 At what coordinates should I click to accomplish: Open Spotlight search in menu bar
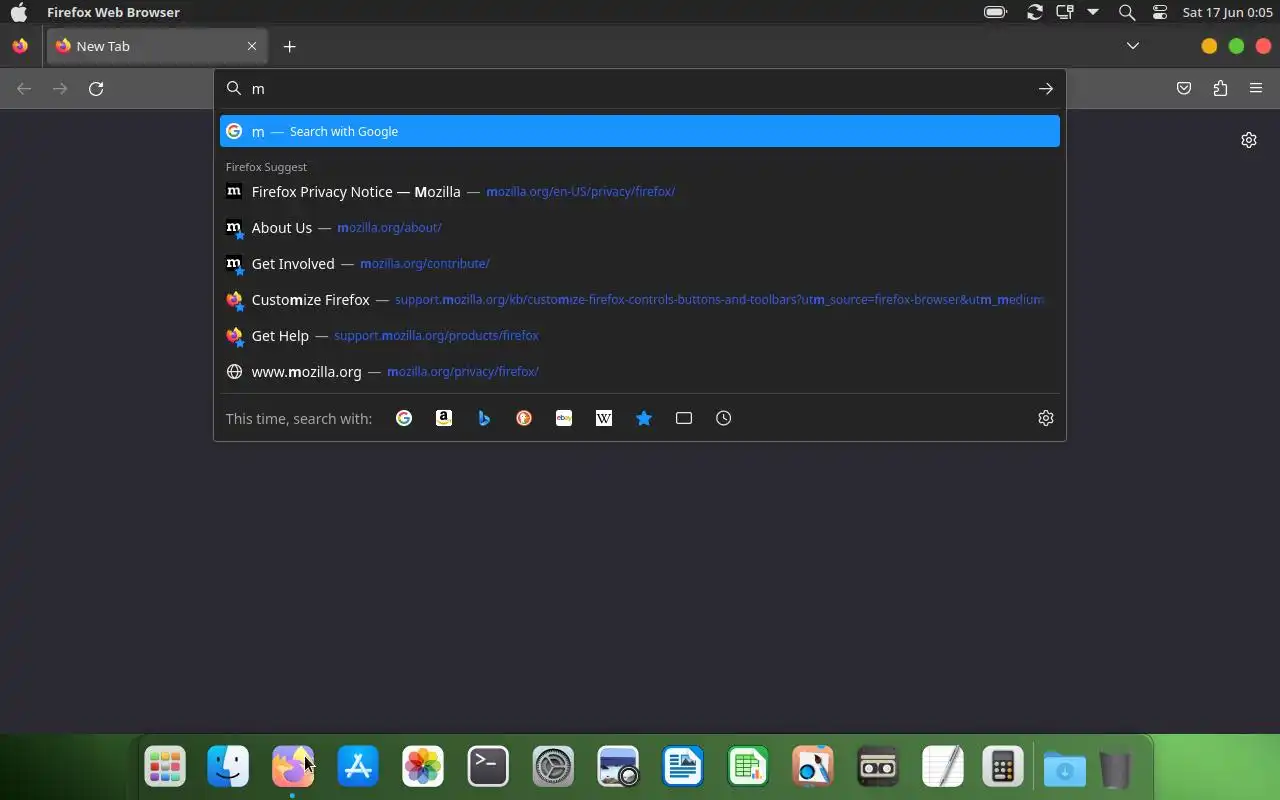pyautogui.click(x=1127, y=13)
